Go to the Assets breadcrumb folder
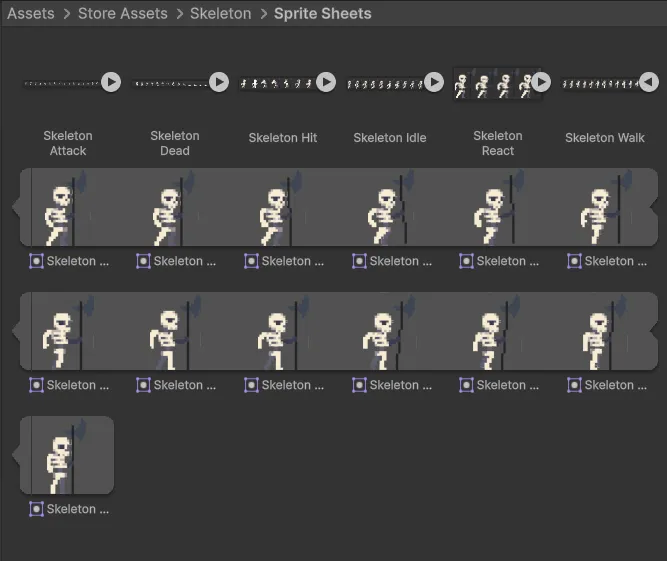Viewport: 667px width, 561px height. coord(31,14)
